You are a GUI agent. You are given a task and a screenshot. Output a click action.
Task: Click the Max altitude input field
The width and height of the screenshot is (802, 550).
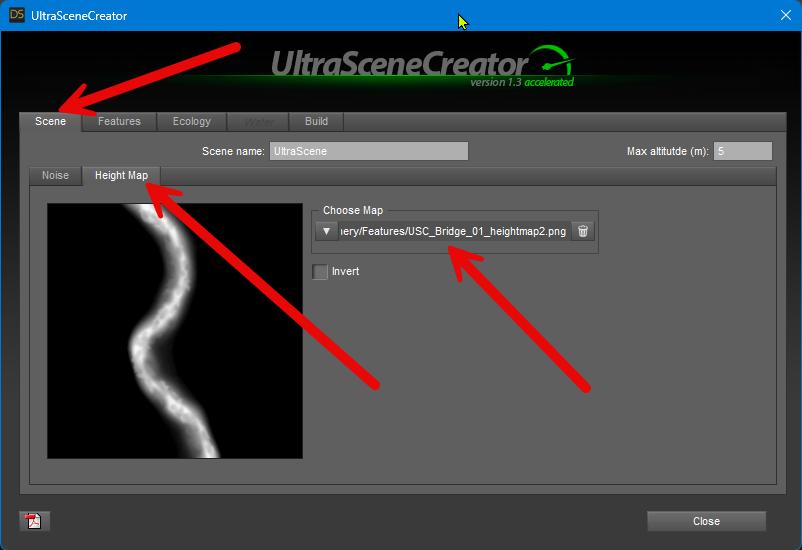point(743,151)
